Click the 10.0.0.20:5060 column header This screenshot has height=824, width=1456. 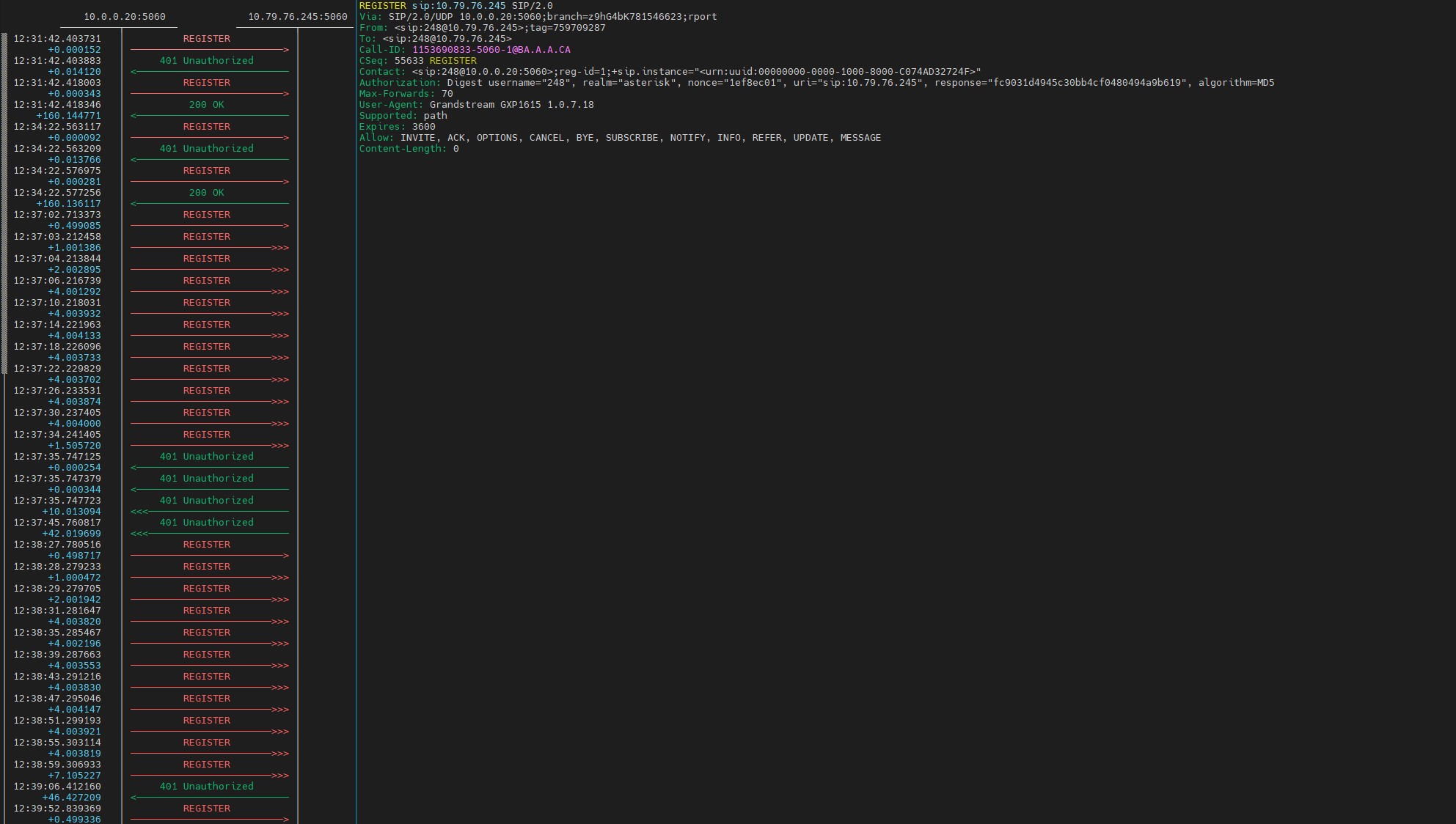[x=124, y=16]
